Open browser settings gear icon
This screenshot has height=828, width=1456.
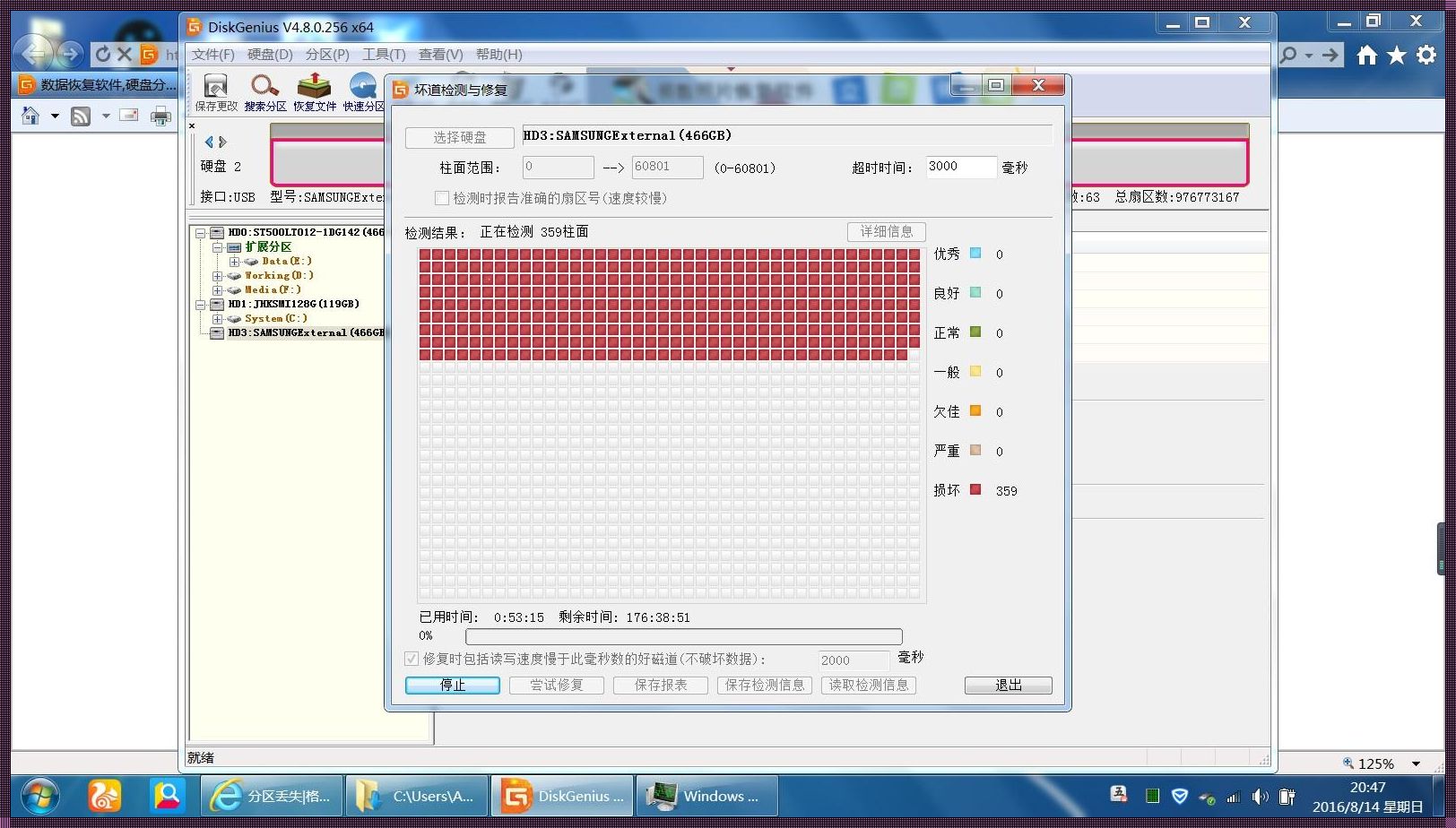click(1426, 56)
